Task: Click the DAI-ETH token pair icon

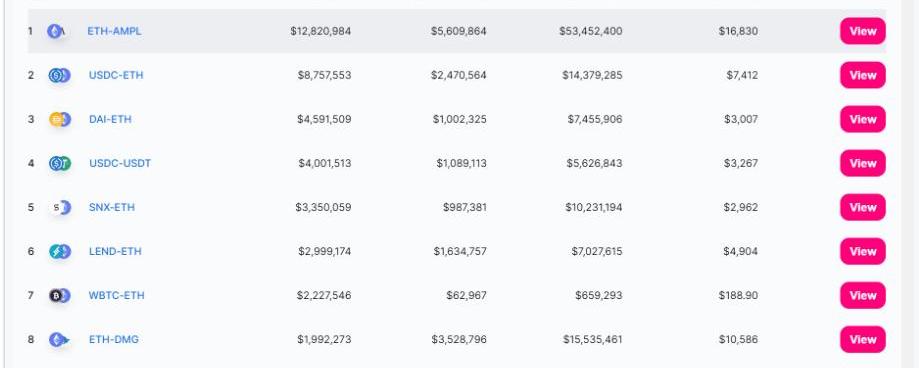Action: point(59,120)
